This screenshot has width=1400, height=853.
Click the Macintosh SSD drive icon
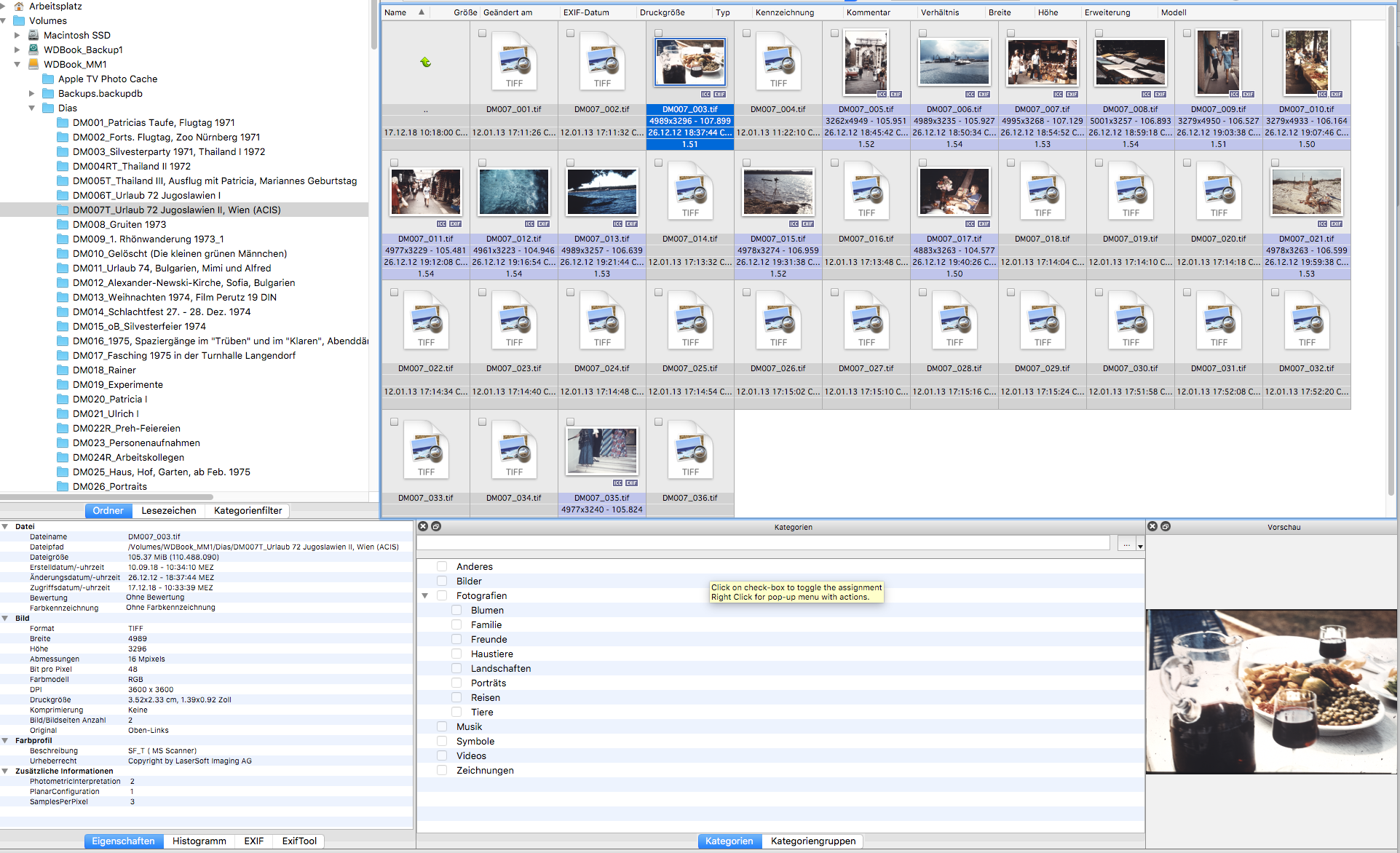click(33, 35)
